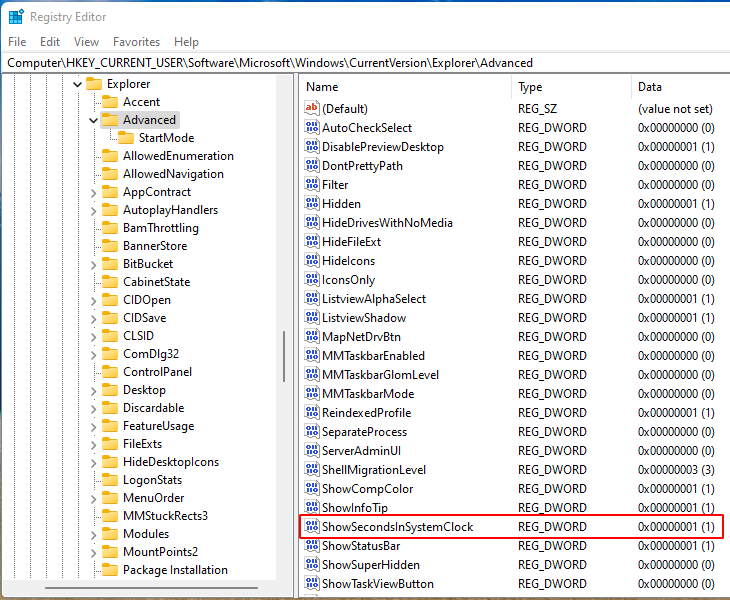Click the ListviewAlphaSelect value icon
Viewport: 730px width, 600px height.
click(311, 298)
